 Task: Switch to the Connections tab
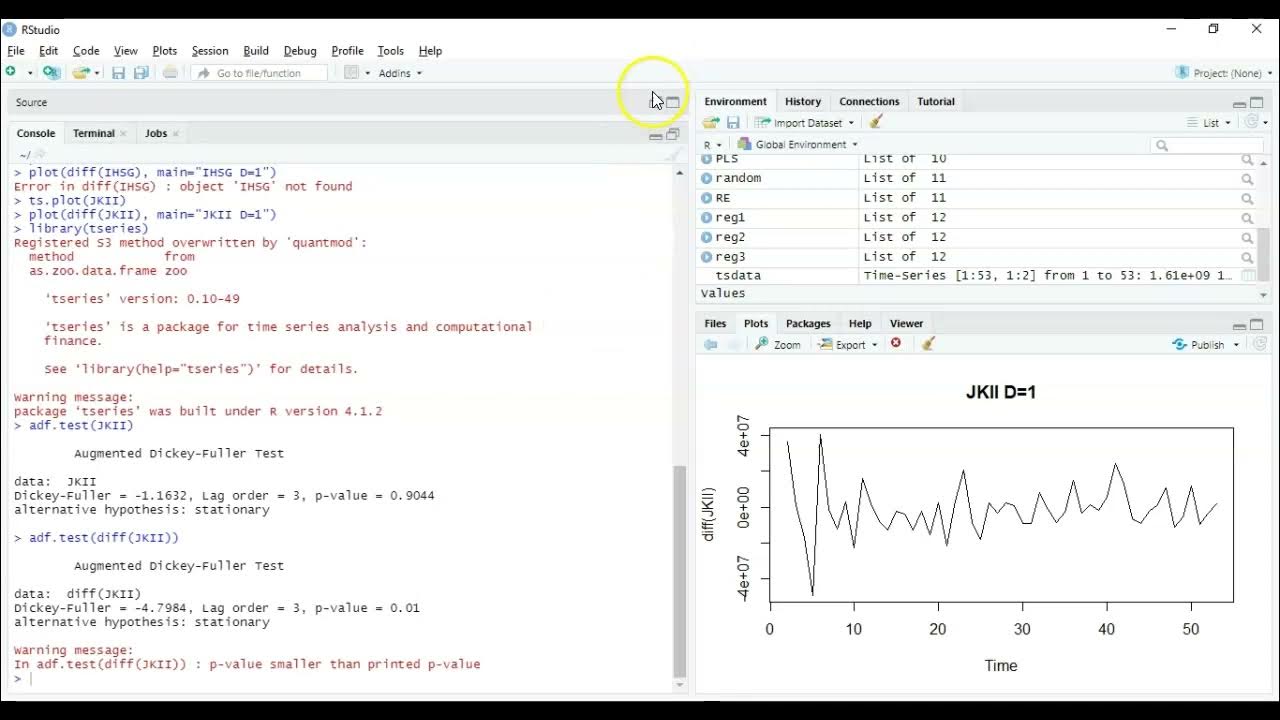869,101
